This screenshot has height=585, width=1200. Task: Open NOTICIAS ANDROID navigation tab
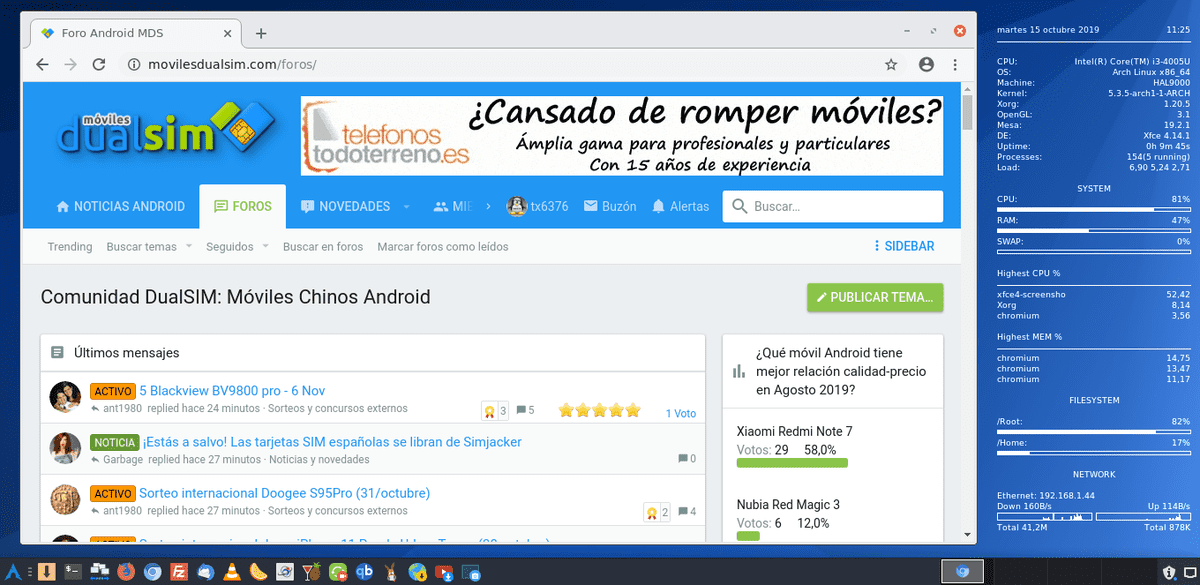121,206
